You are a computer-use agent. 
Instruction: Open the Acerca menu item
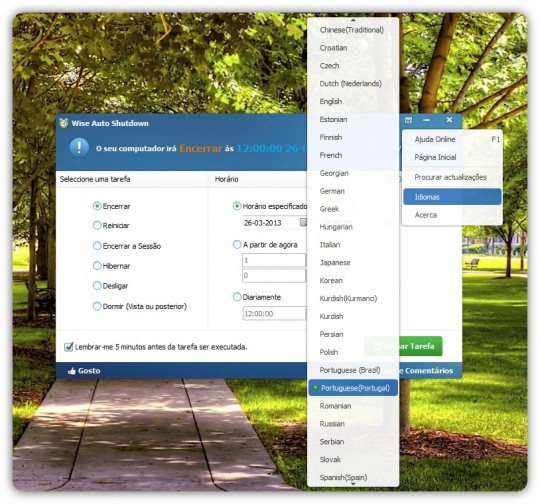tap(452, 215)
